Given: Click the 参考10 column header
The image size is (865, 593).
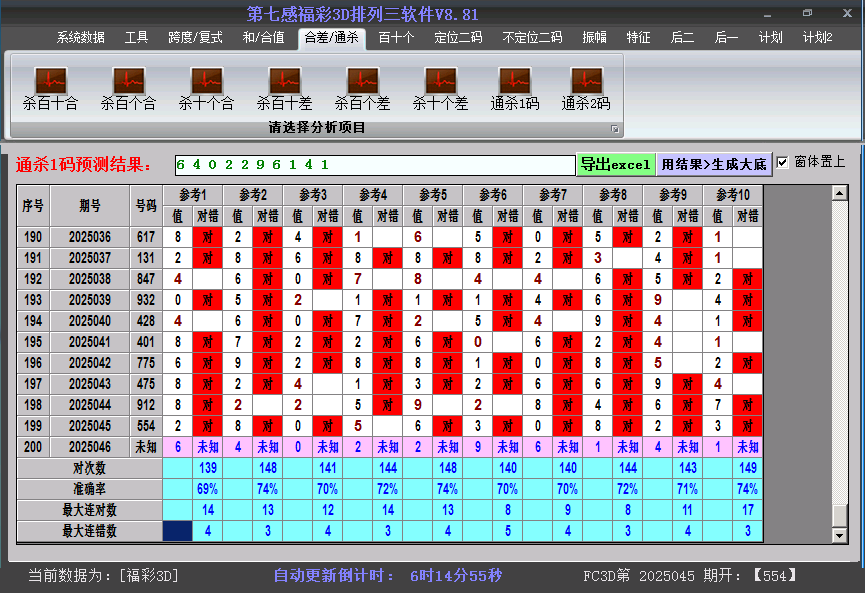Looking at the screenshot, I should (733, 195).
